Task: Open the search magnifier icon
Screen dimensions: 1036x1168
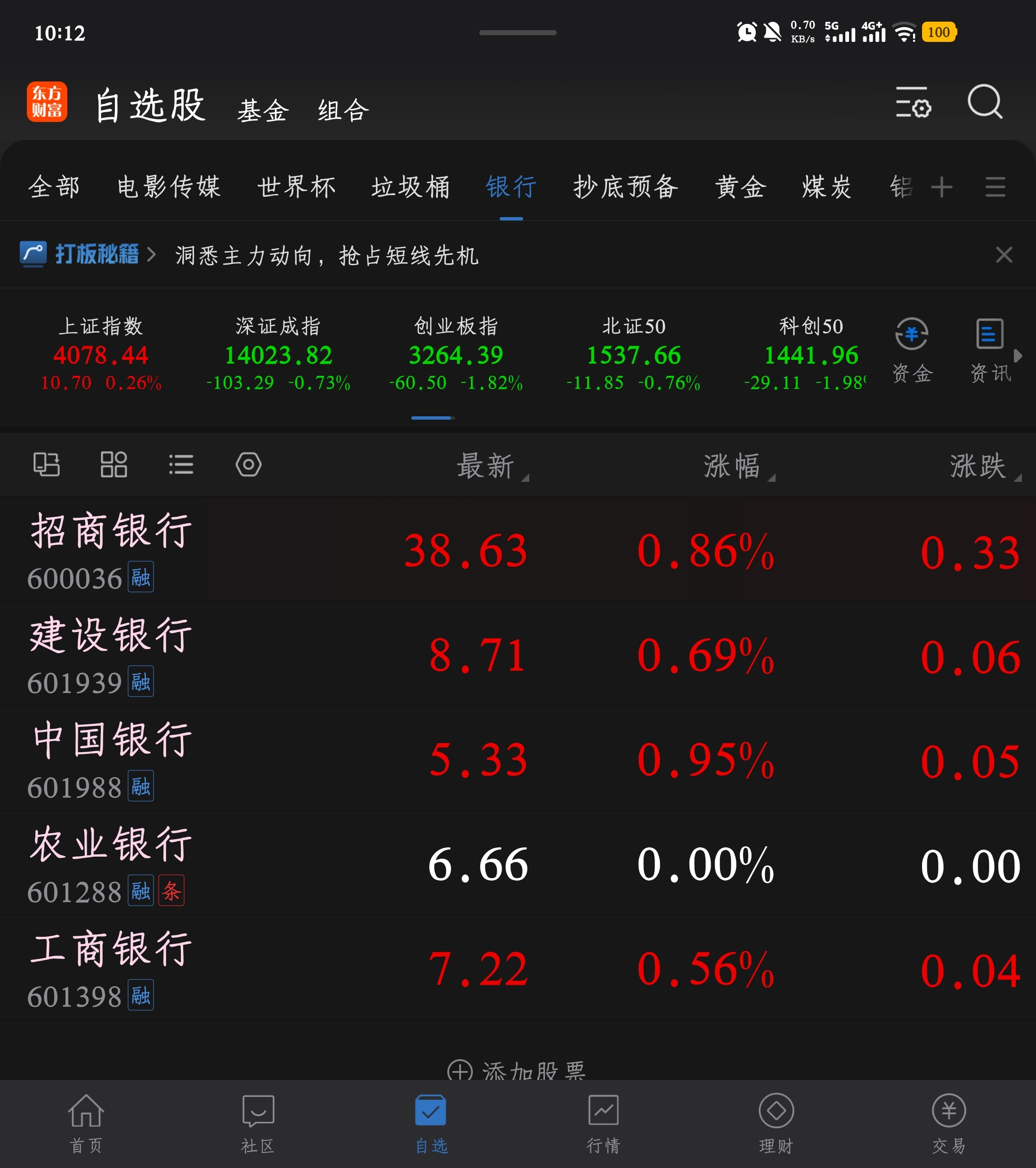Action: tap(985, 103)
